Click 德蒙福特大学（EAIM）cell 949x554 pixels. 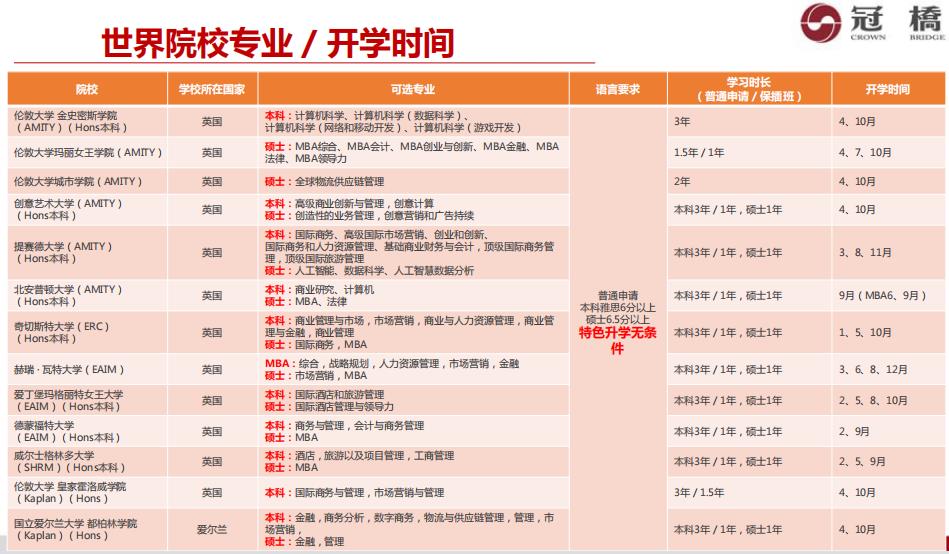click(x=87, y=431)
